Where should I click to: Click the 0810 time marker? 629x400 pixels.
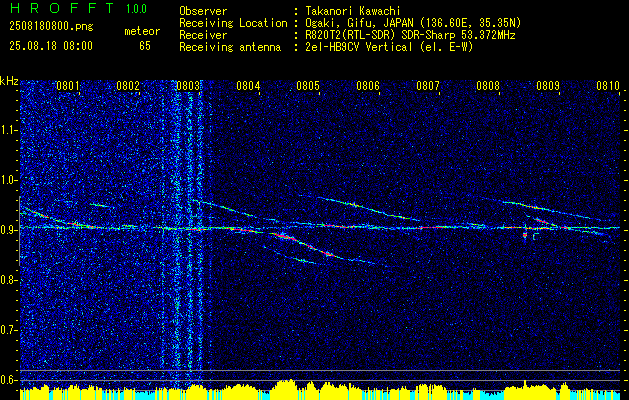(x=608, y=86)
